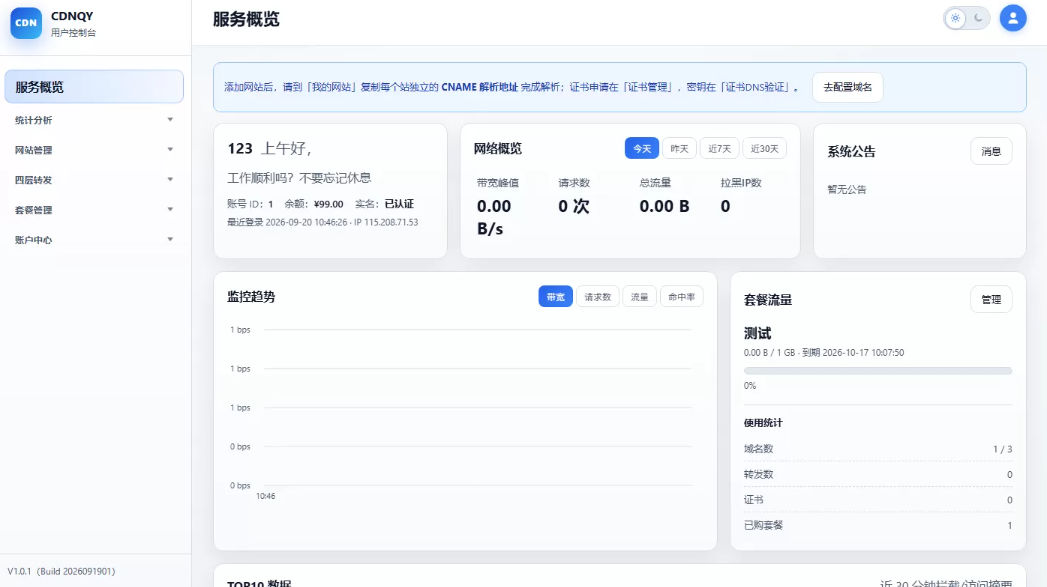Open the user avatar menu

click(1012, 19)
